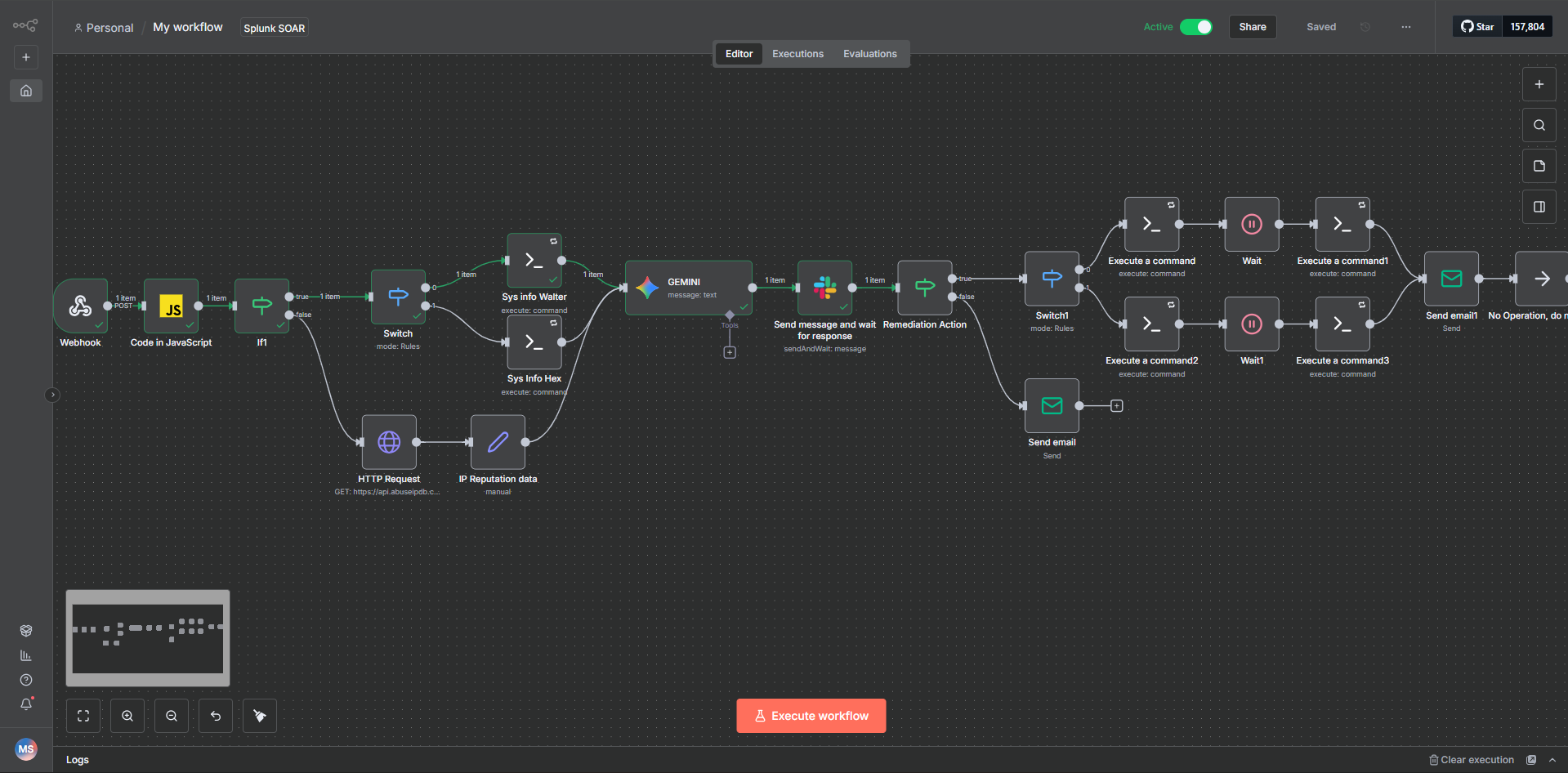
Task: Add a sticky note to canvas
Action: coord(1539,166)
